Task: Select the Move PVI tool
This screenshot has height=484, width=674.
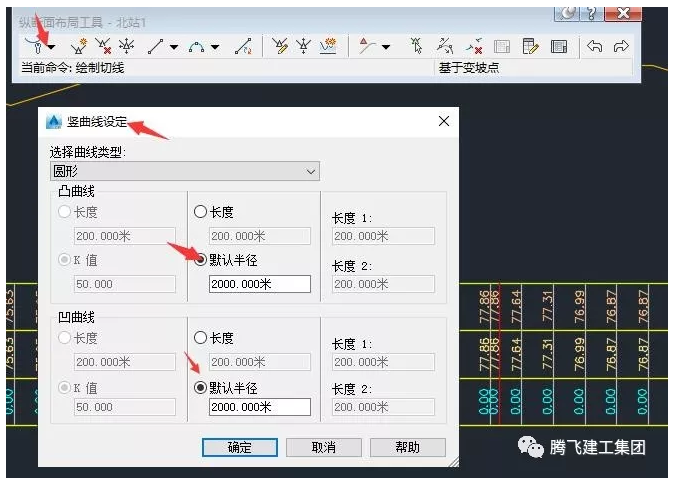Action: point(126,46)
